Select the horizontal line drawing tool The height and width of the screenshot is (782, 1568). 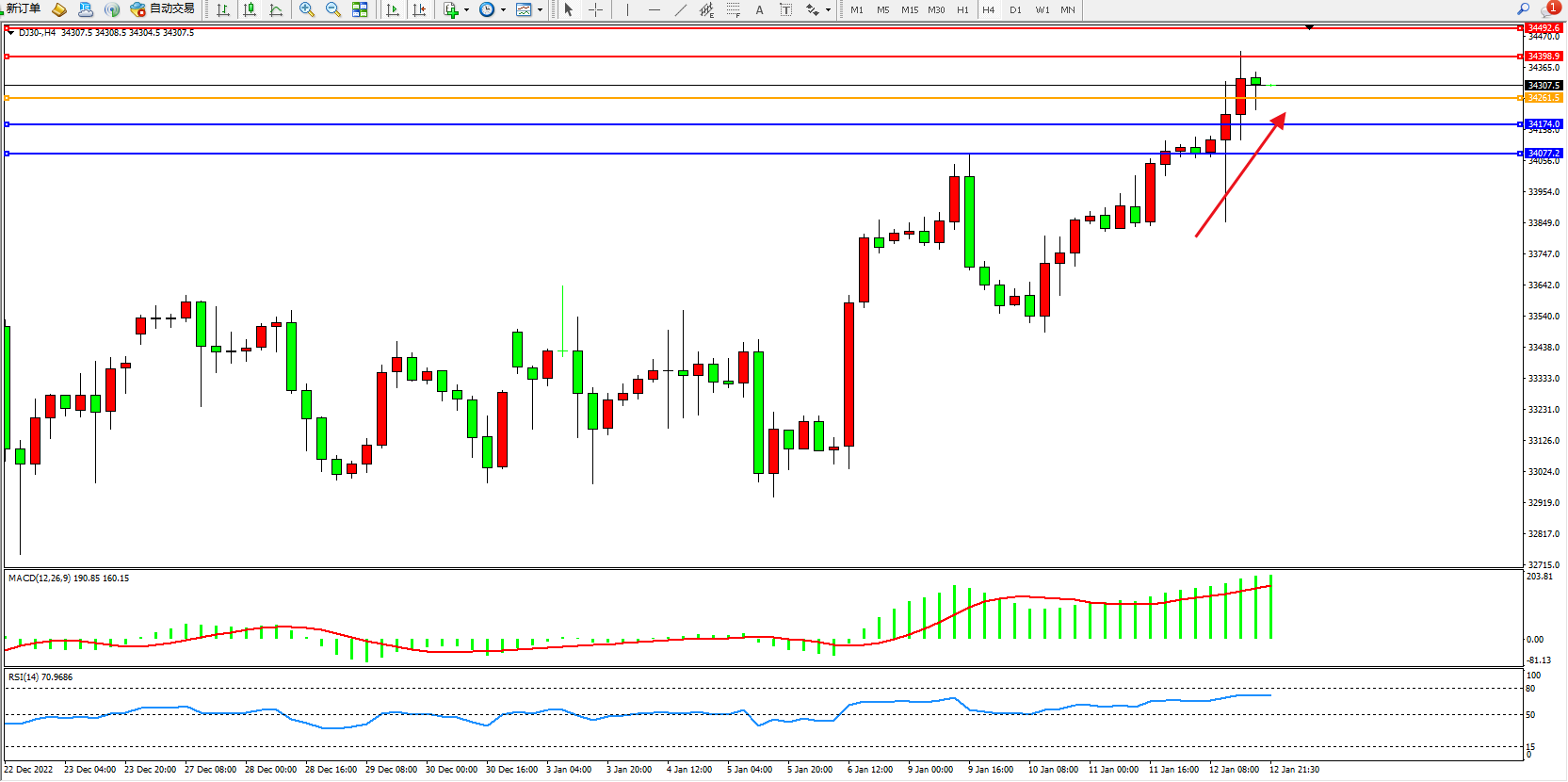click(654, 9)
